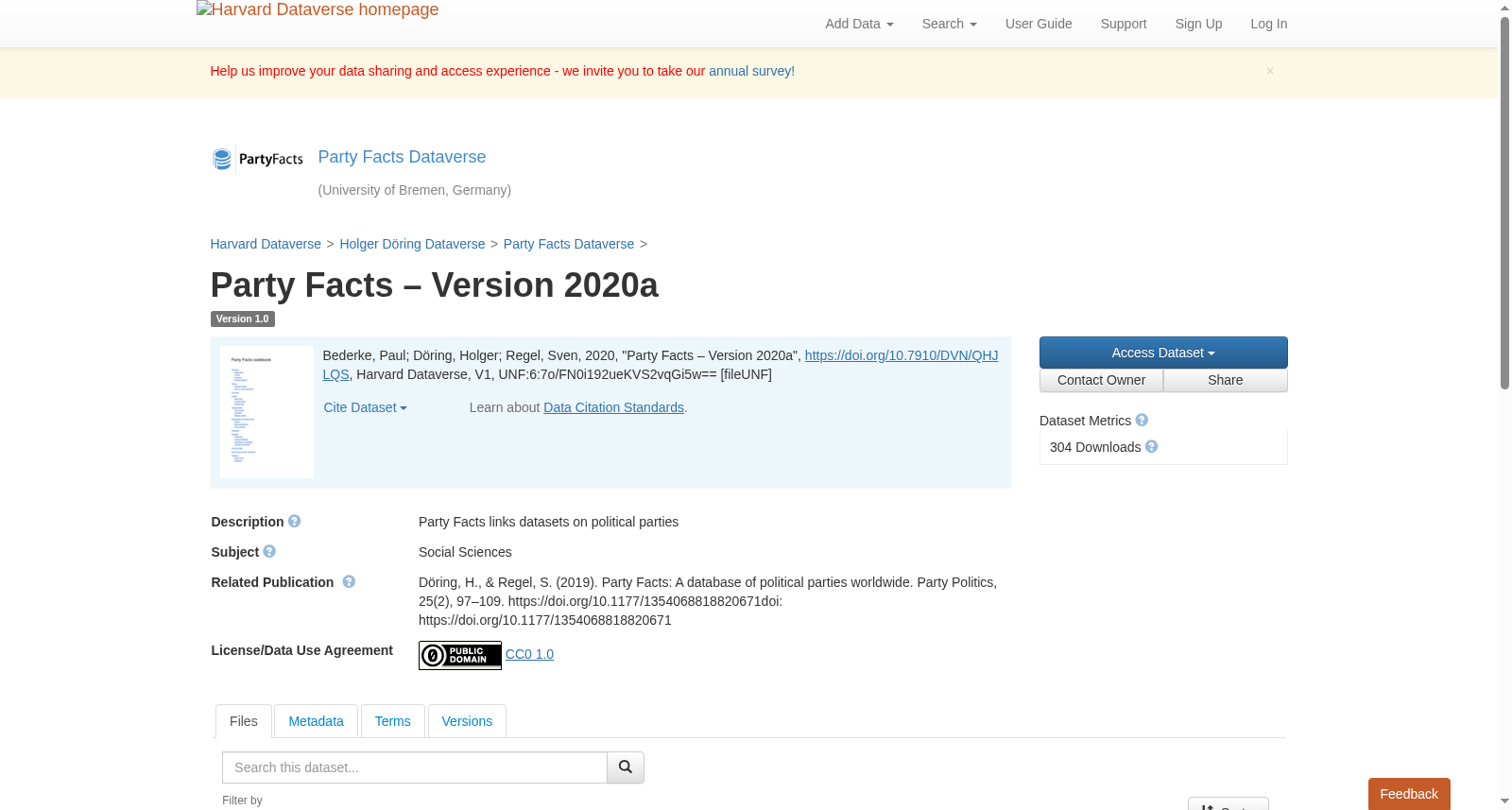Dismiss the annual survey banner

click(x=1270, y=71)
